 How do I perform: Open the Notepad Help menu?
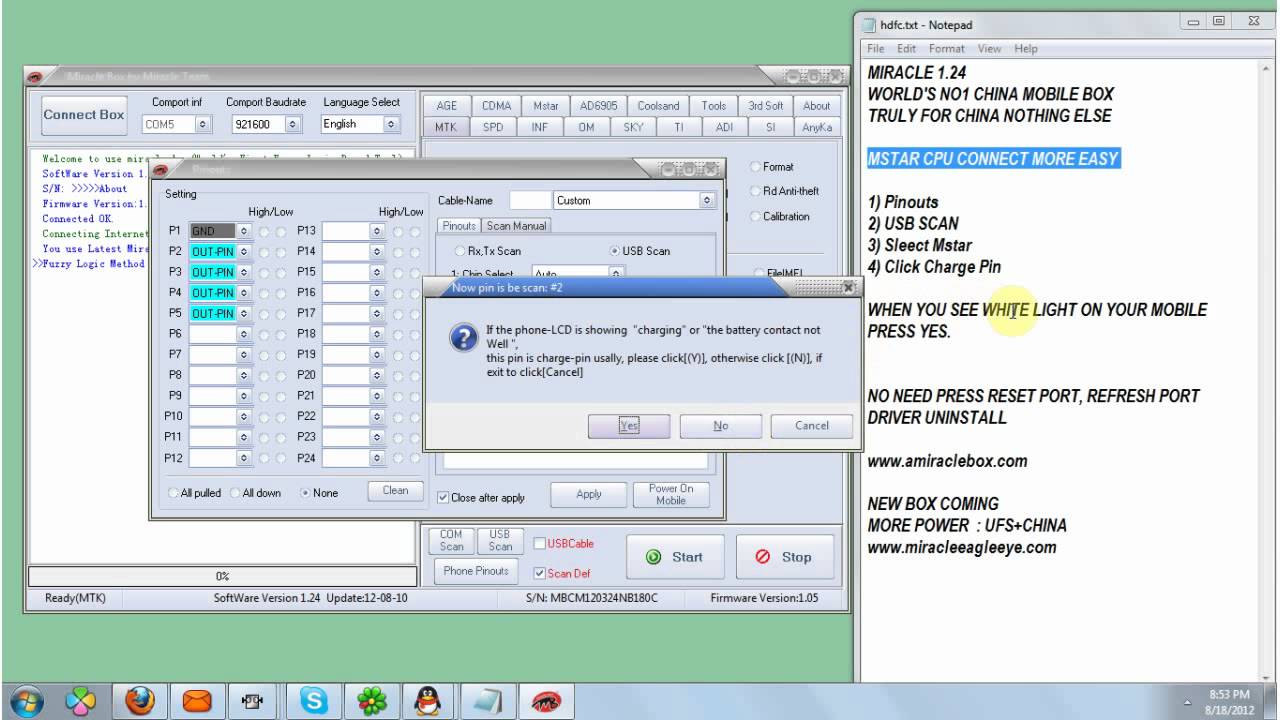(x=1025, y=48)
